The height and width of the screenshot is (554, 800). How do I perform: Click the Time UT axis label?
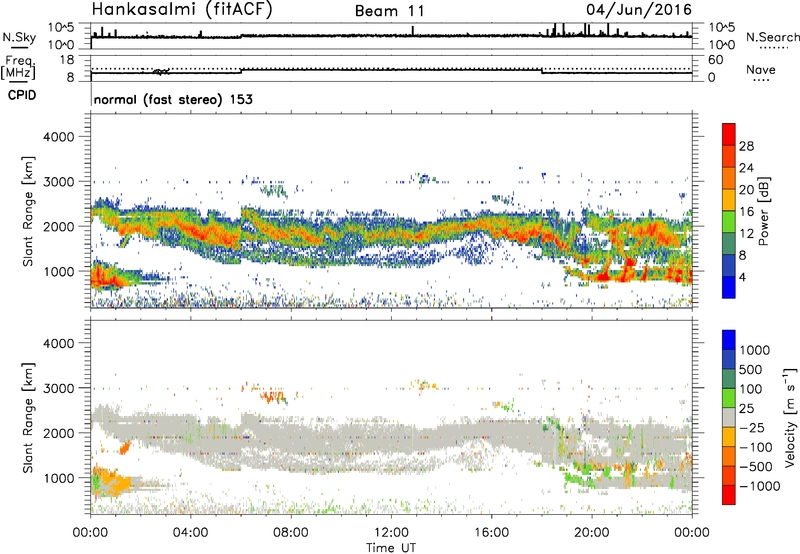(391, 547)
